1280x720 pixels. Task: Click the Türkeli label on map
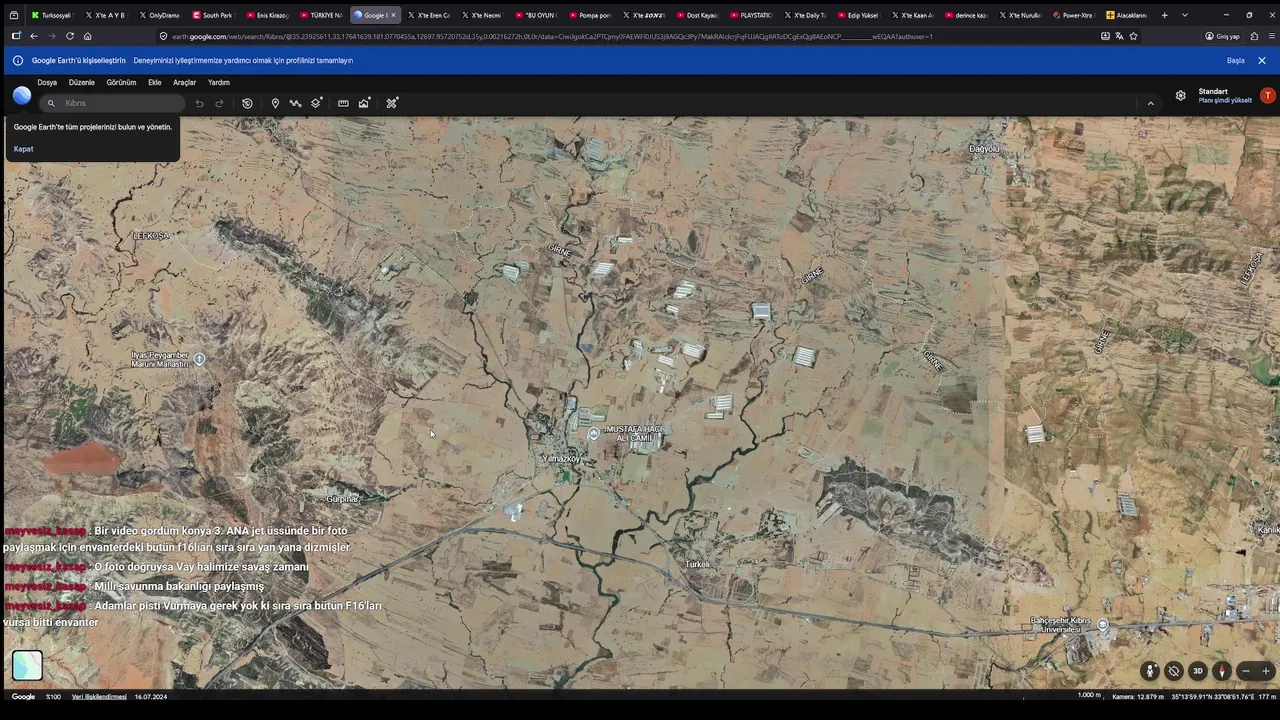pos(697,564)
